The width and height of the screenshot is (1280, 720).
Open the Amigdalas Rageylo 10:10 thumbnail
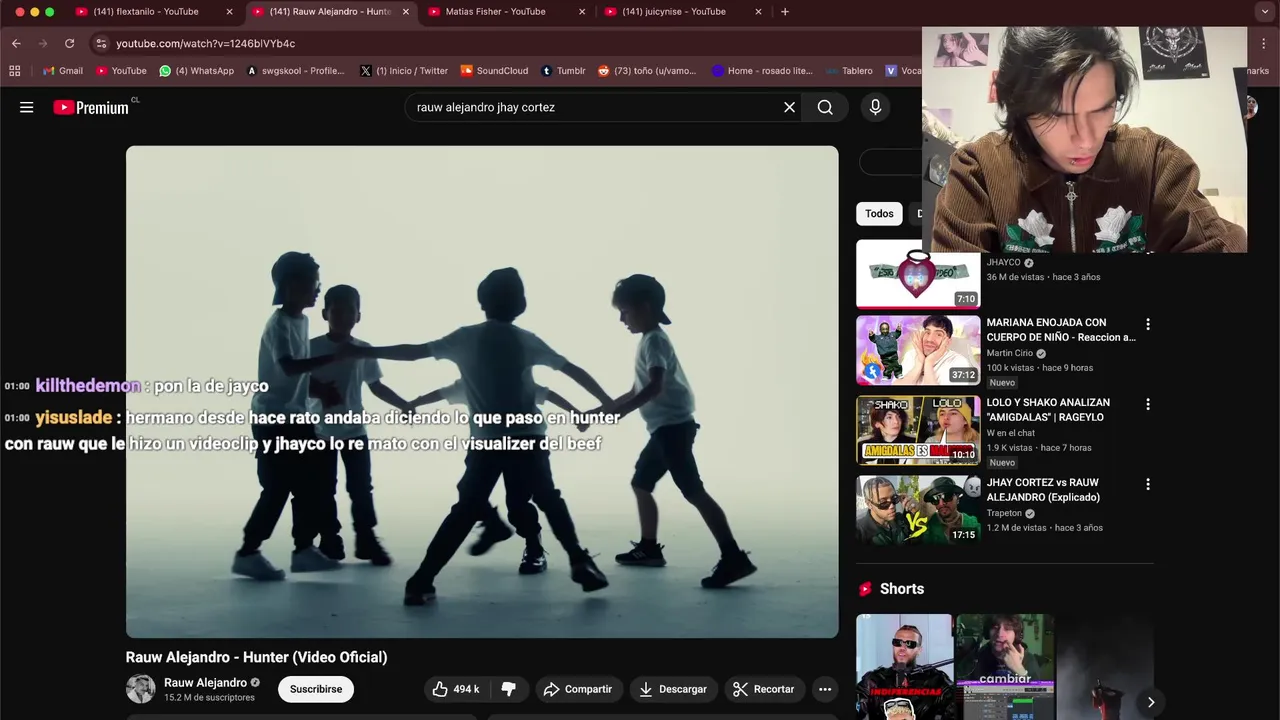click(918, 430)
